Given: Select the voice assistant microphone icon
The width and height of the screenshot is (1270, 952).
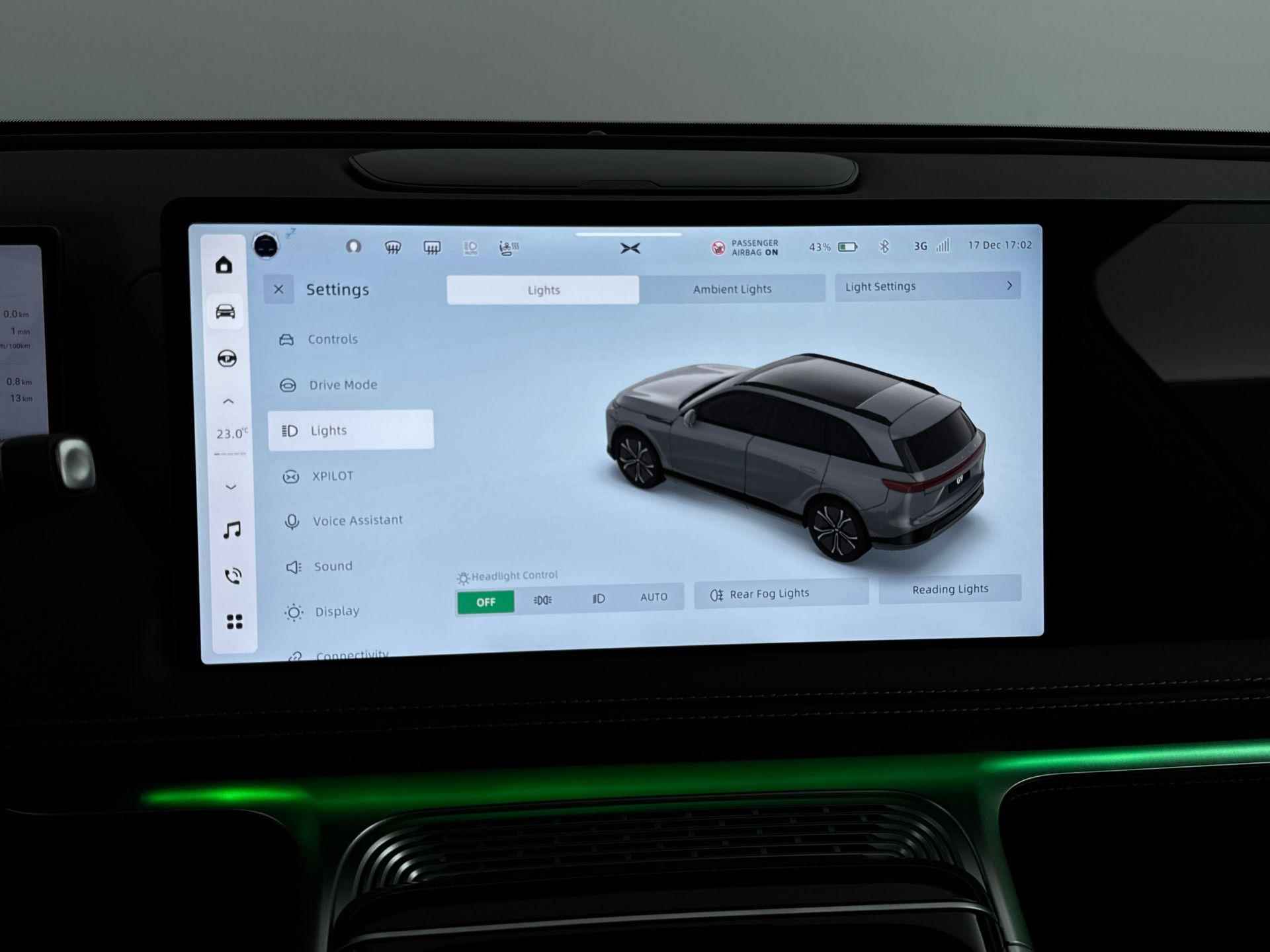Looking at the screenshot, I should coord(289,519).
